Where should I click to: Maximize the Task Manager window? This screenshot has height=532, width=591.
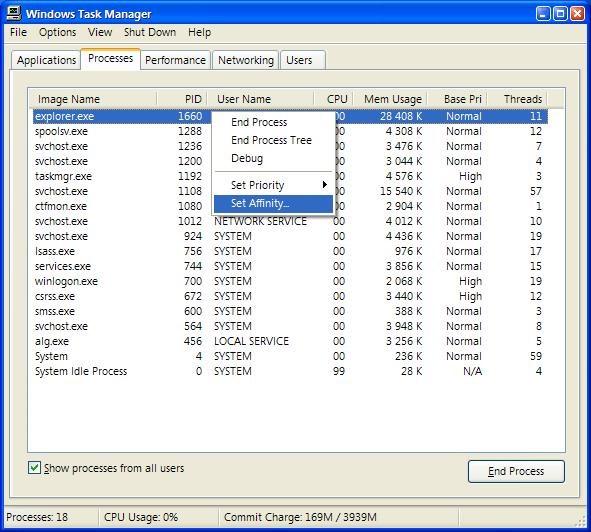click(560, 14)
